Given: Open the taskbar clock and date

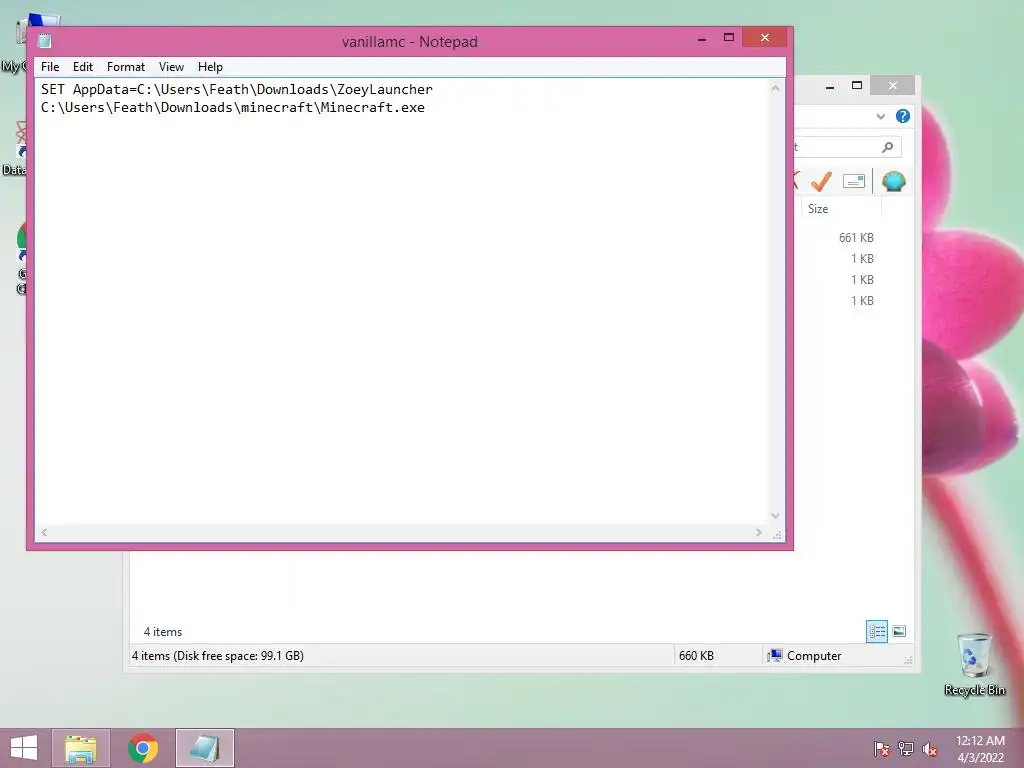Looking at the screenshot, I should [x=980, y=749].
